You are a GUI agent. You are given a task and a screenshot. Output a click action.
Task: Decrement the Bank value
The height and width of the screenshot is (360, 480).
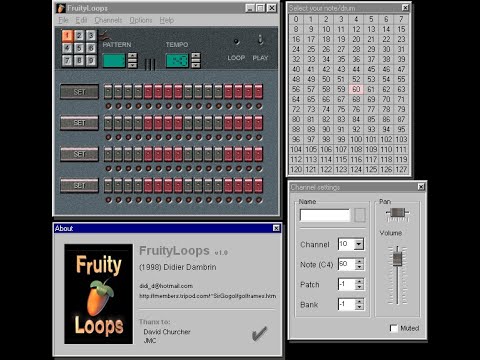[x=359, y=307]
